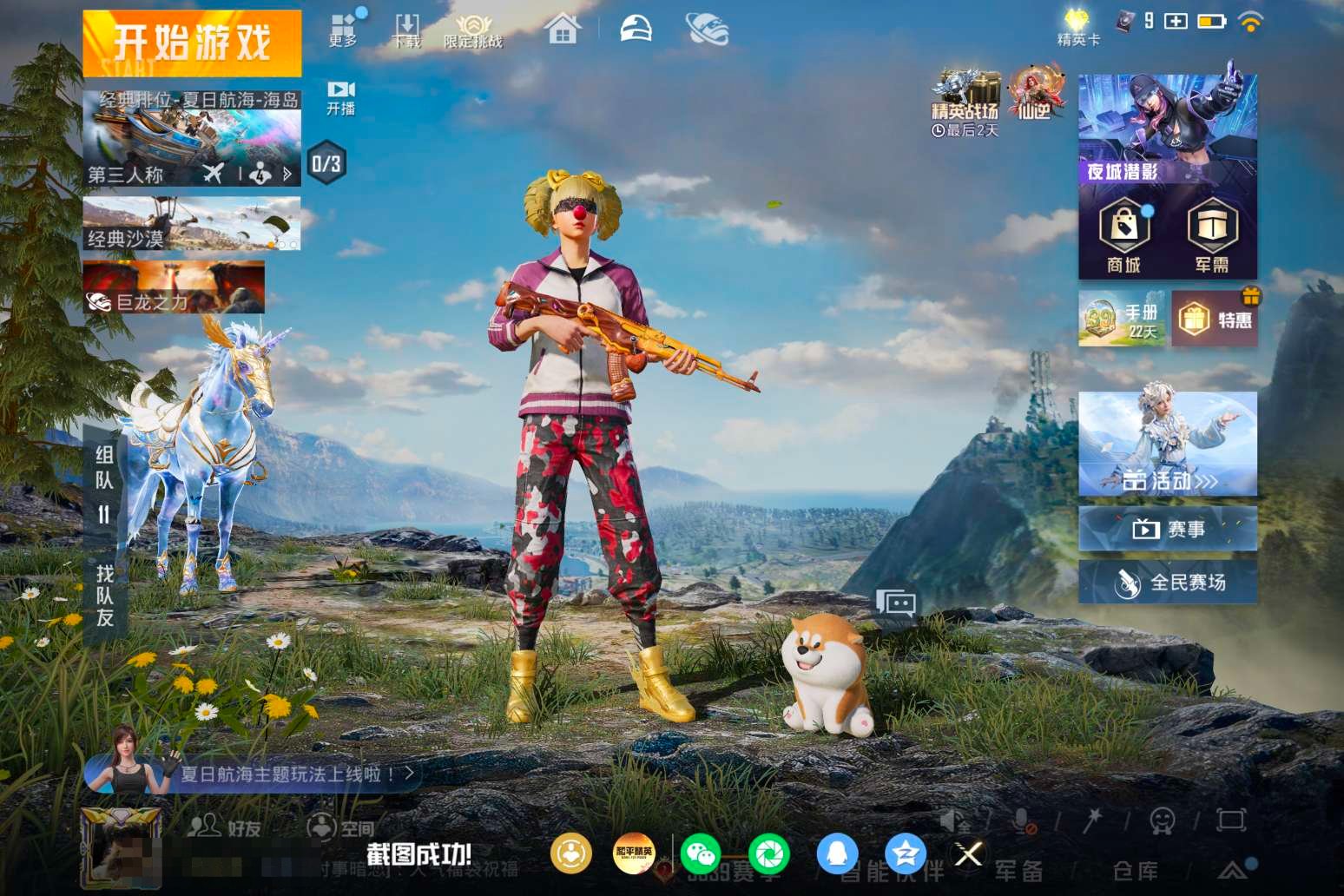
Task: Open the 0/3 hexagon badge
Action: 326,162
